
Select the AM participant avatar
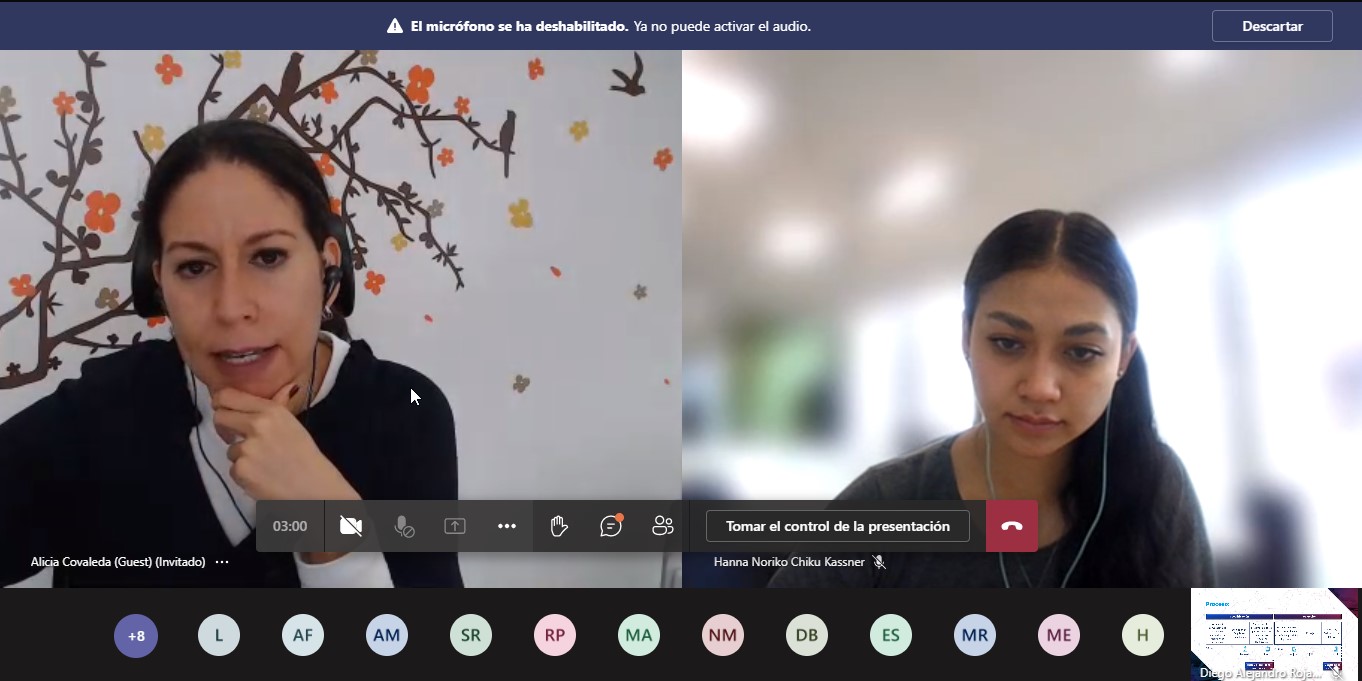point(387,635)
